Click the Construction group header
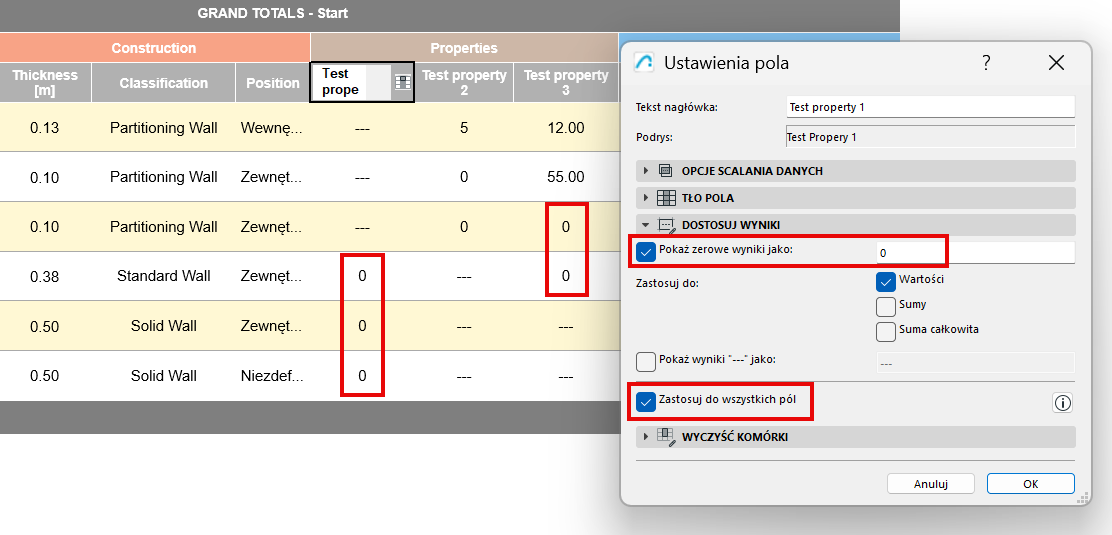 click(154, 48)
